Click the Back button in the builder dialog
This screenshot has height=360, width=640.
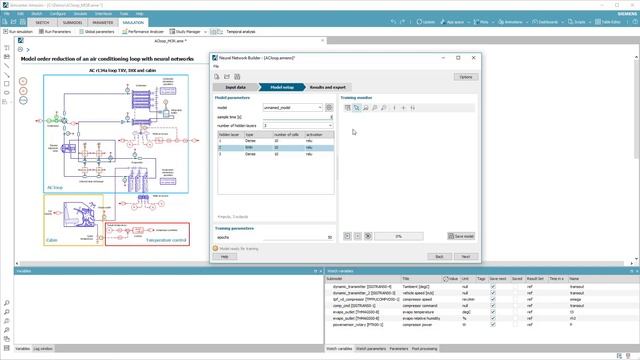[439, 256]
